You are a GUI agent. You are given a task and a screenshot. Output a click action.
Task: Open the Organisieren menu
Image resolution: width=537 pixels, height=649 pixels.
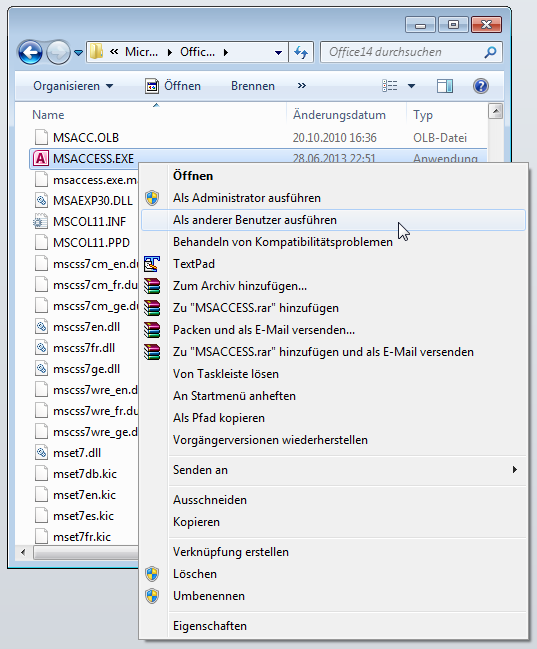pos(73,86)
